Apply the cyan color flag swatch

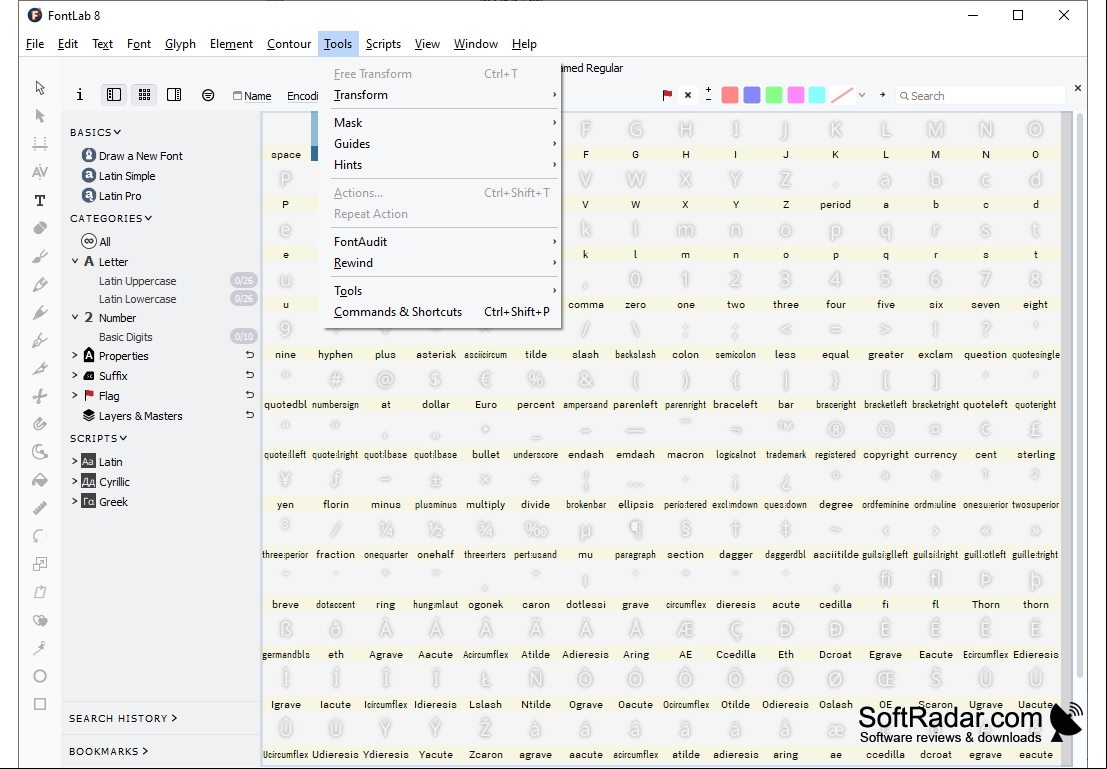point(818,95)
